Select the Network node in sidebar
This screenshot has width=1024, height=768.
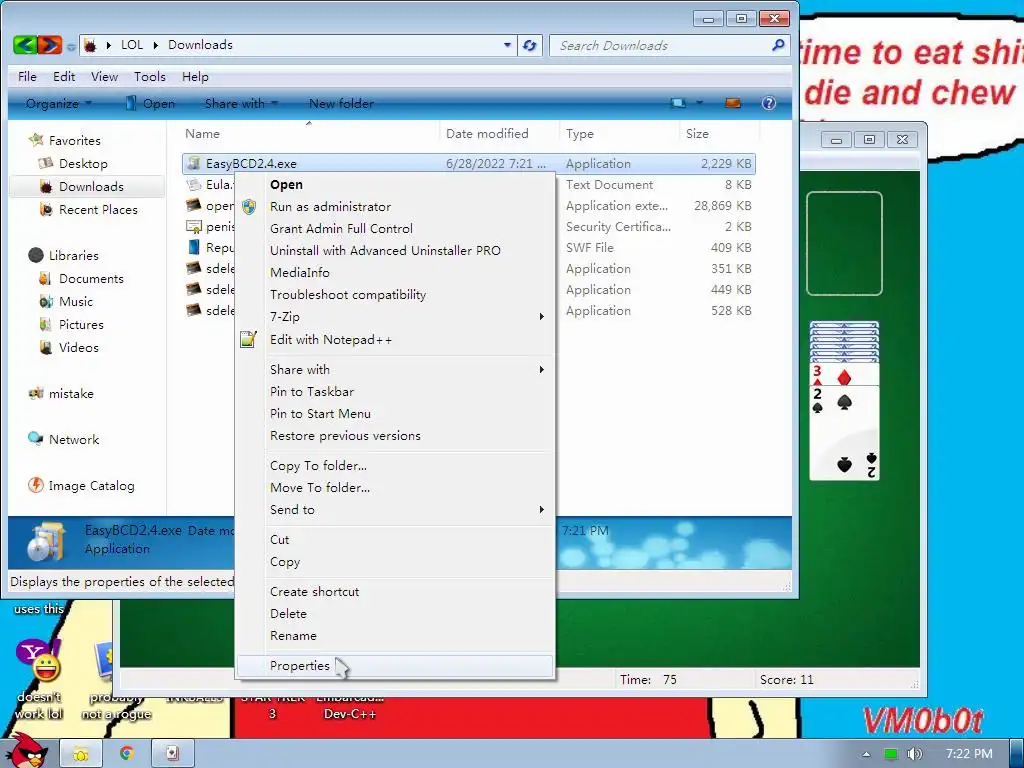(x=74, y=440)
